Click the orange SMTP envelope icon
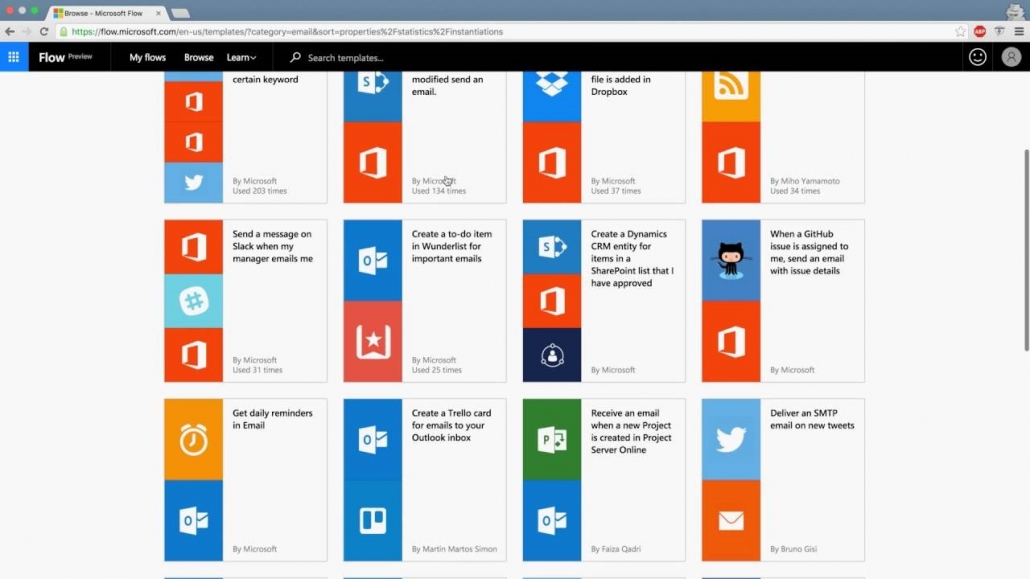This screenshot has height=579, width=1030. 731,521
